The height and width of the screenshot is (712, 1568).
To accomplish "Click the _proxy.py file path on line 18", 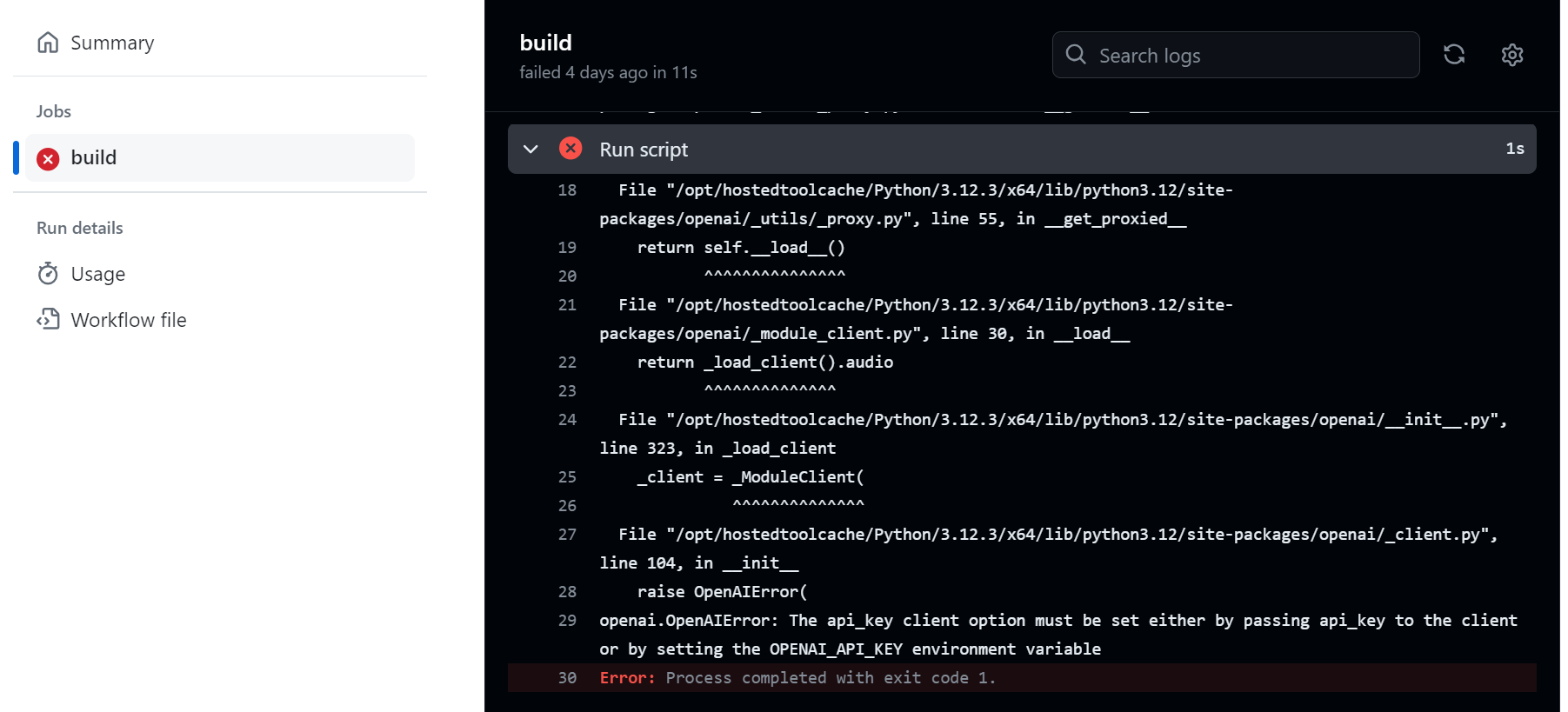I will click(x=916, y=204).
